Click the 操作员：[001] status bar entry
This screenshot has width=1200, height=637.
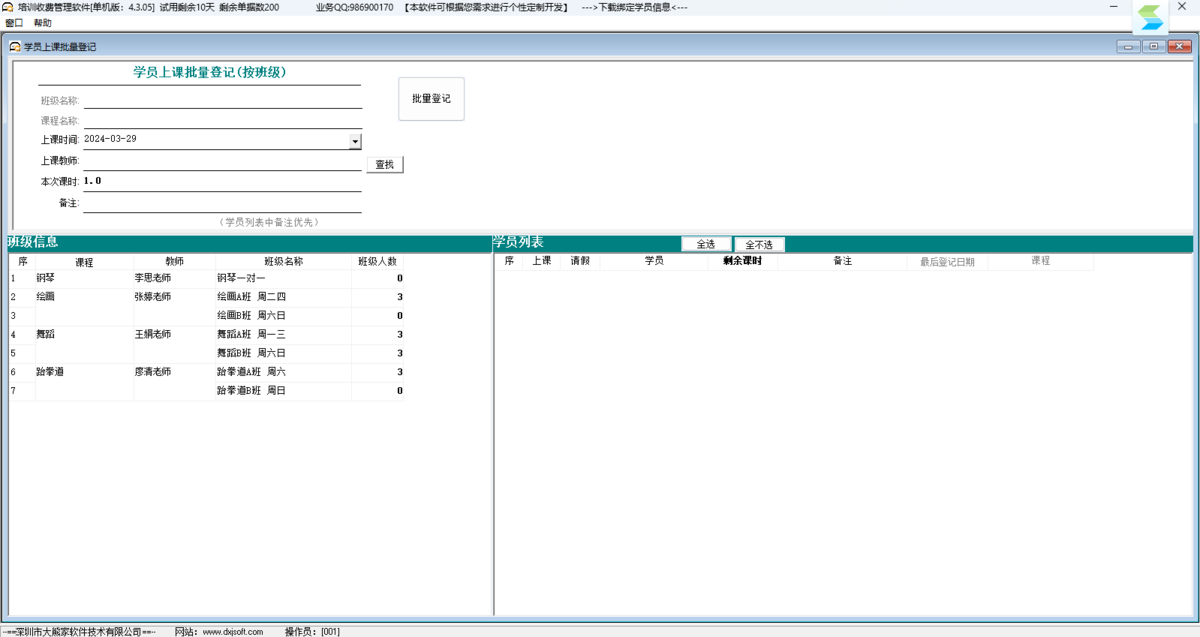[x=313, y=632]
